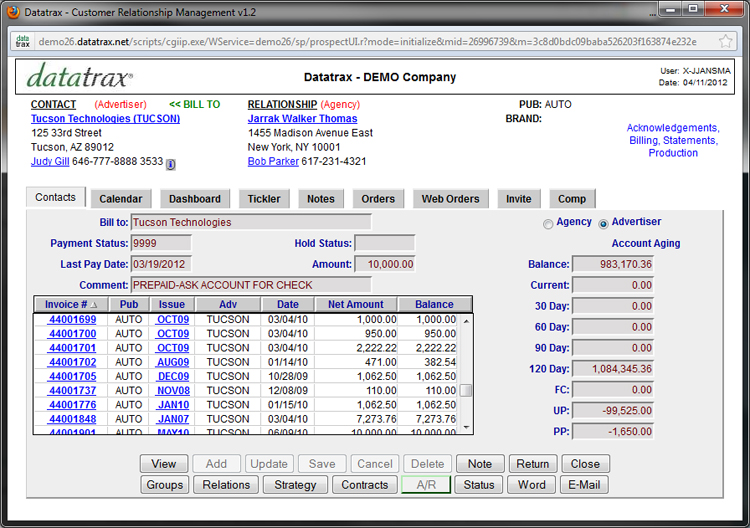Viewport: 750px width, 528px height.
Task: Click the Firefox icon in the title bar
Action: click(x=13, y=11)
